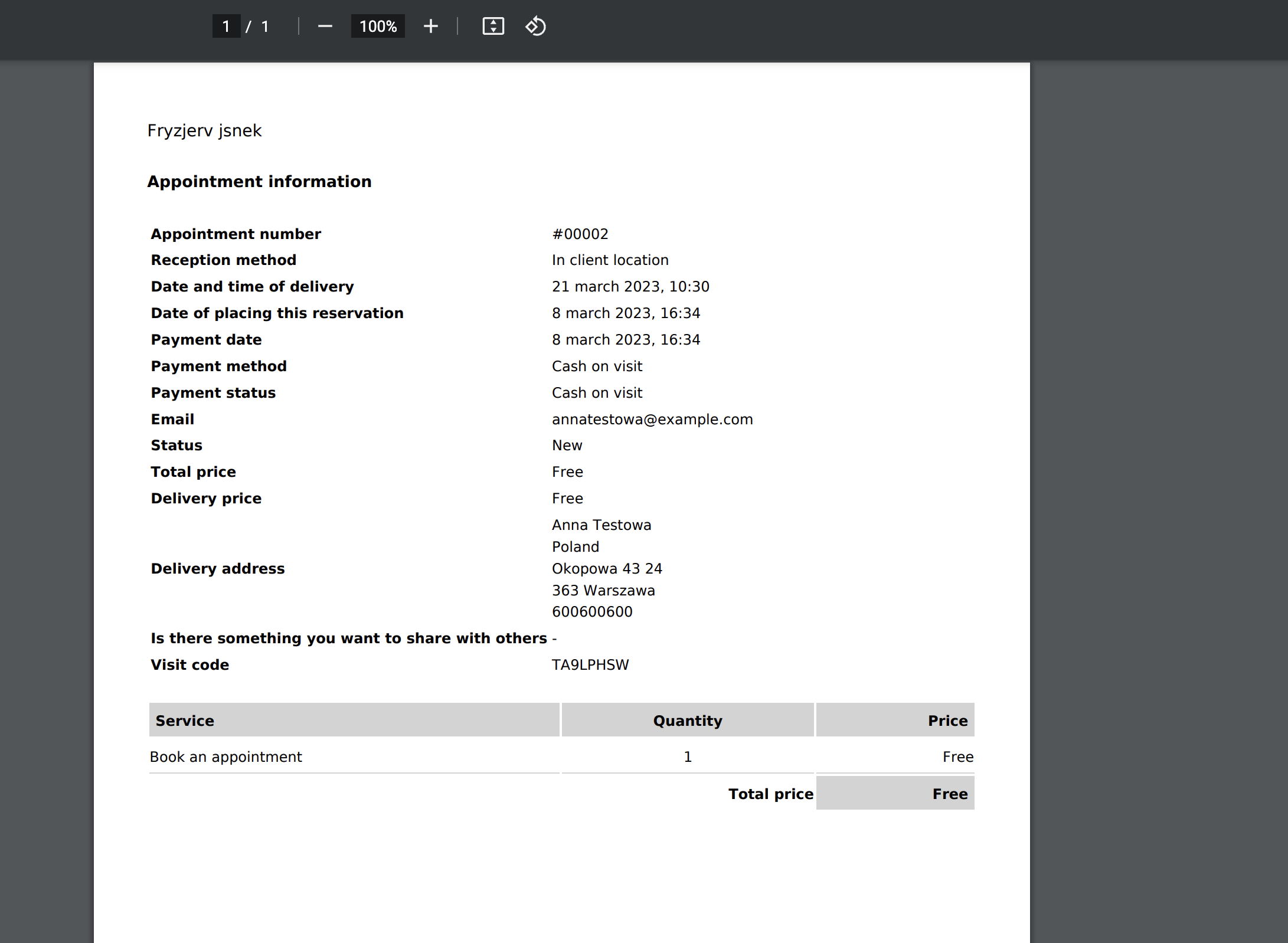Click the zoom in plus icon
Screen dimensions: 1288x943
431,27
